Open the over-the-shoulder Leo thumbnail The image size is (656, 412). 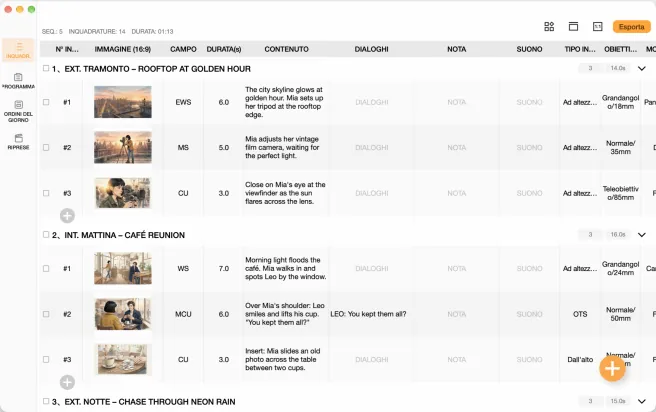pos(123,314)
